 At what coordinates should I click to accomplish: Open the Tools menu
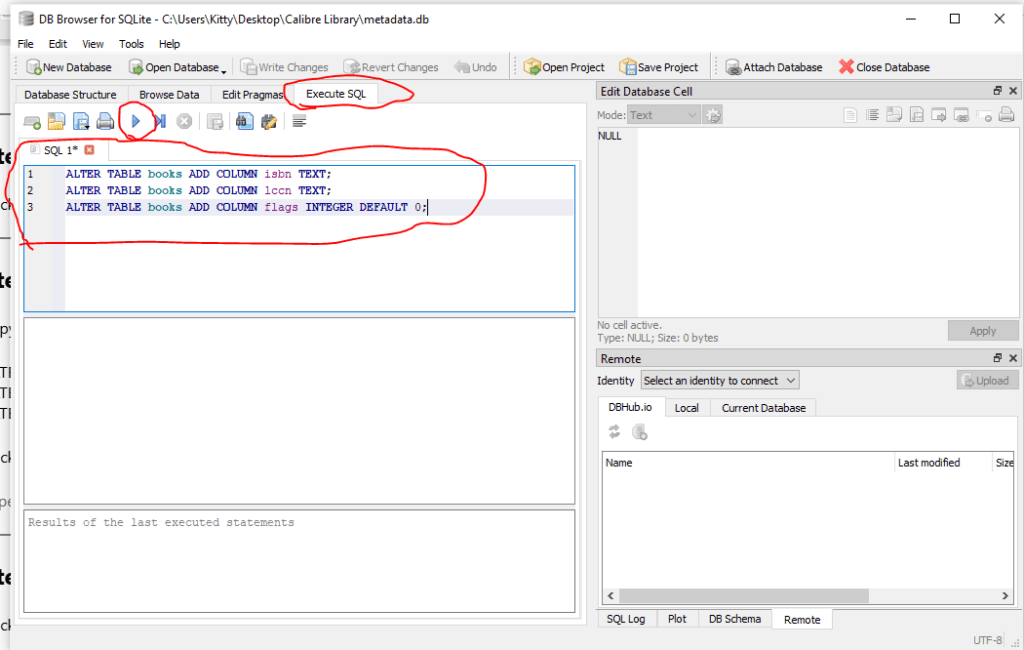[131, 44]
